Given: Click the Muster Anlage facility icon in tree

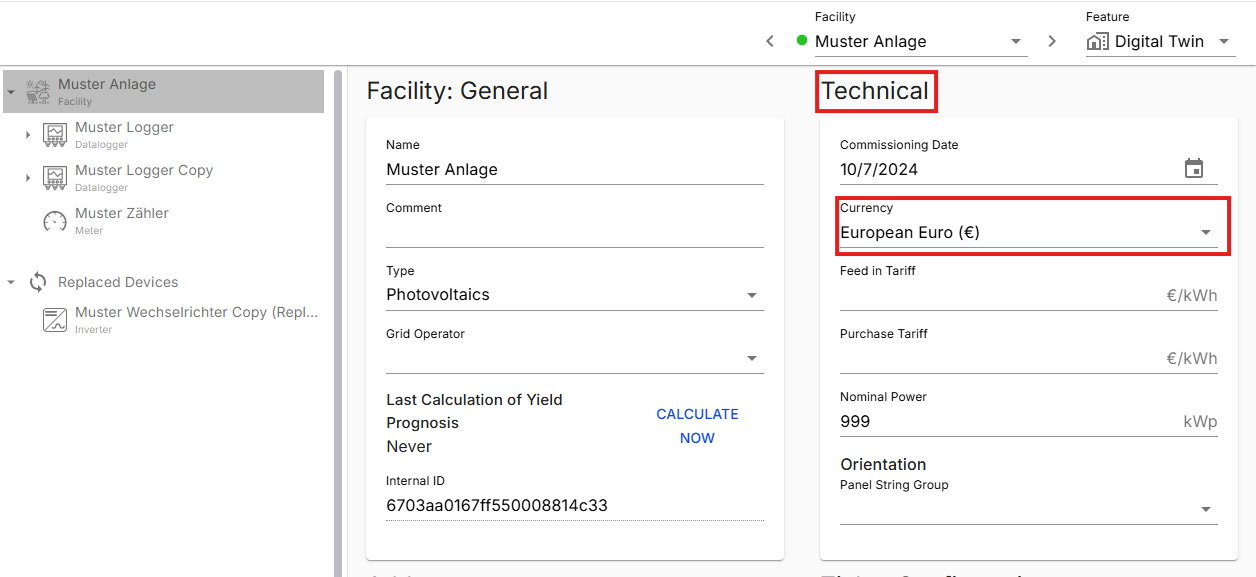Looking at the screenshot, I should point(38,91).
